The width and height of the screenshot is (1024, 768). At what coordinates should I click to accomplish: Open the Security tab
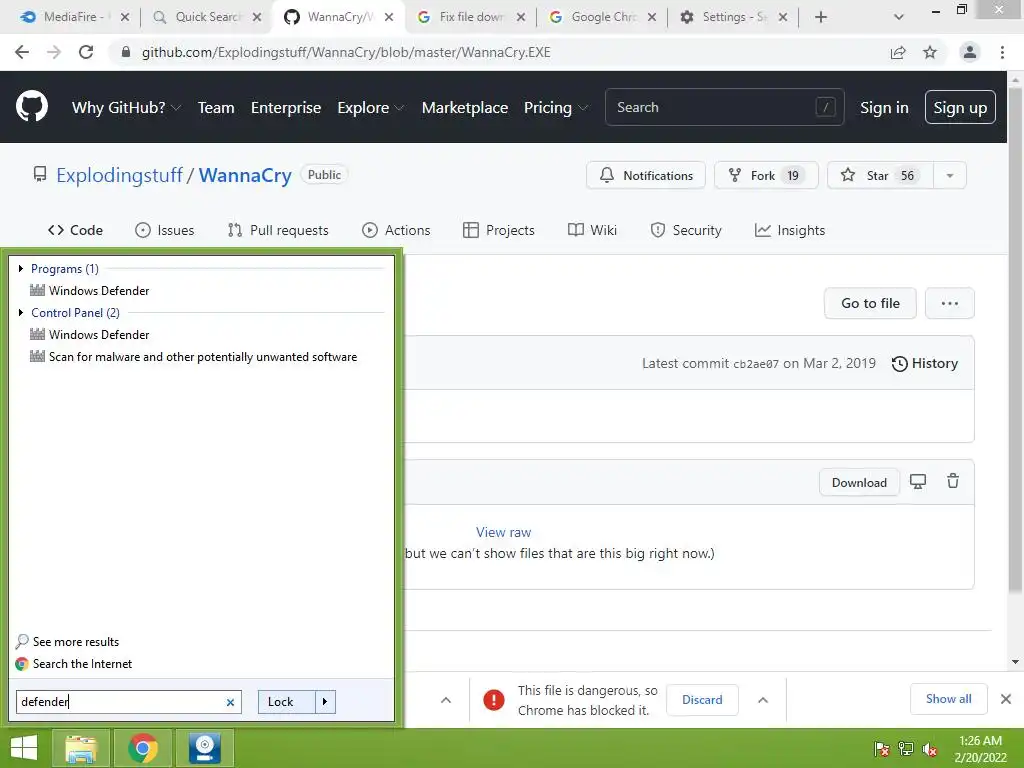point(686,230)
